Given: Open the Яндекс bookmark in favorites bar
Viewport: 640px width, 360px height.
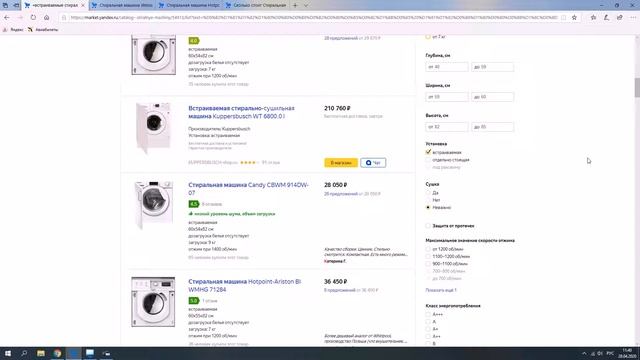Looking at the screenshot, I should 13,30.
